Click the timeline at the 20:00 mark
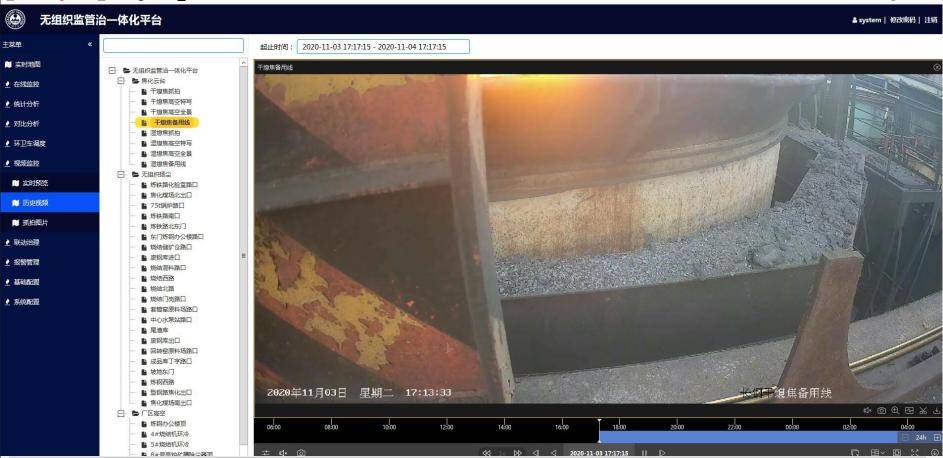The height and width of the screenshot is (458, 943). (x=677, y=428)
